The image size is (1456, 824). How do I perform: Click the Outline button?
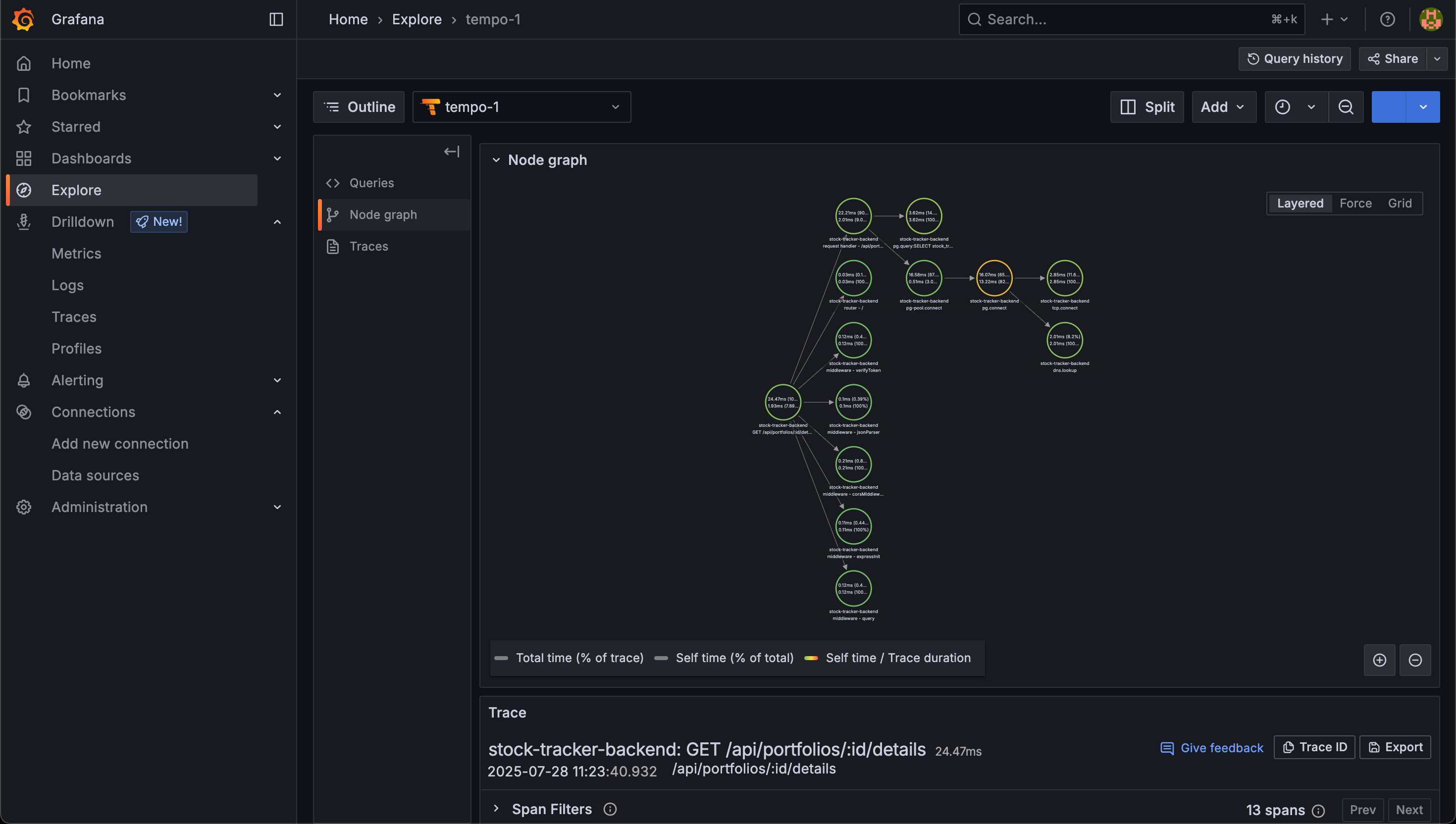(x=359, y=107)
